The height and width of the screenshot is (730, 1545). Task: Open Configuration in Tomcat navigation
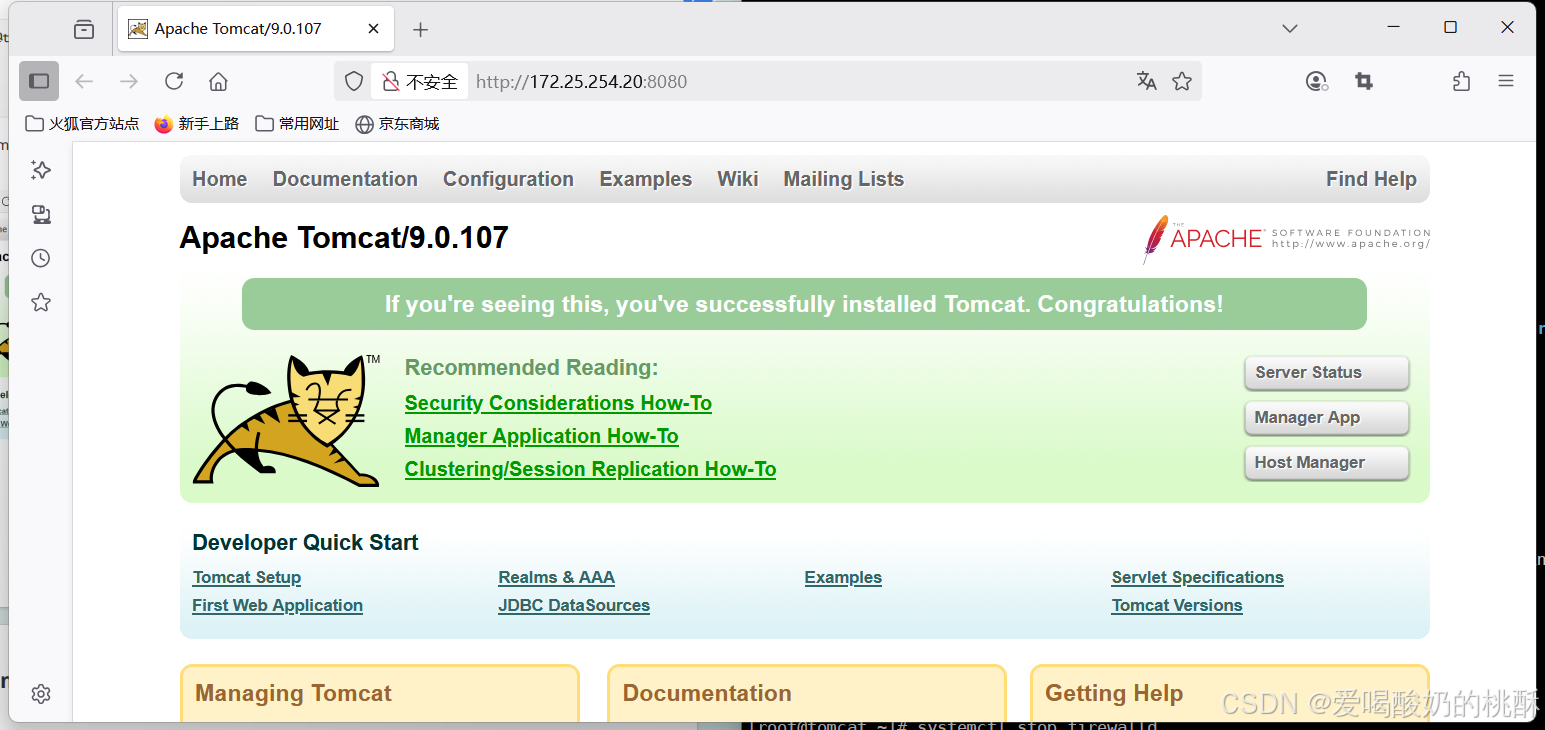click(x=508, y=179)
